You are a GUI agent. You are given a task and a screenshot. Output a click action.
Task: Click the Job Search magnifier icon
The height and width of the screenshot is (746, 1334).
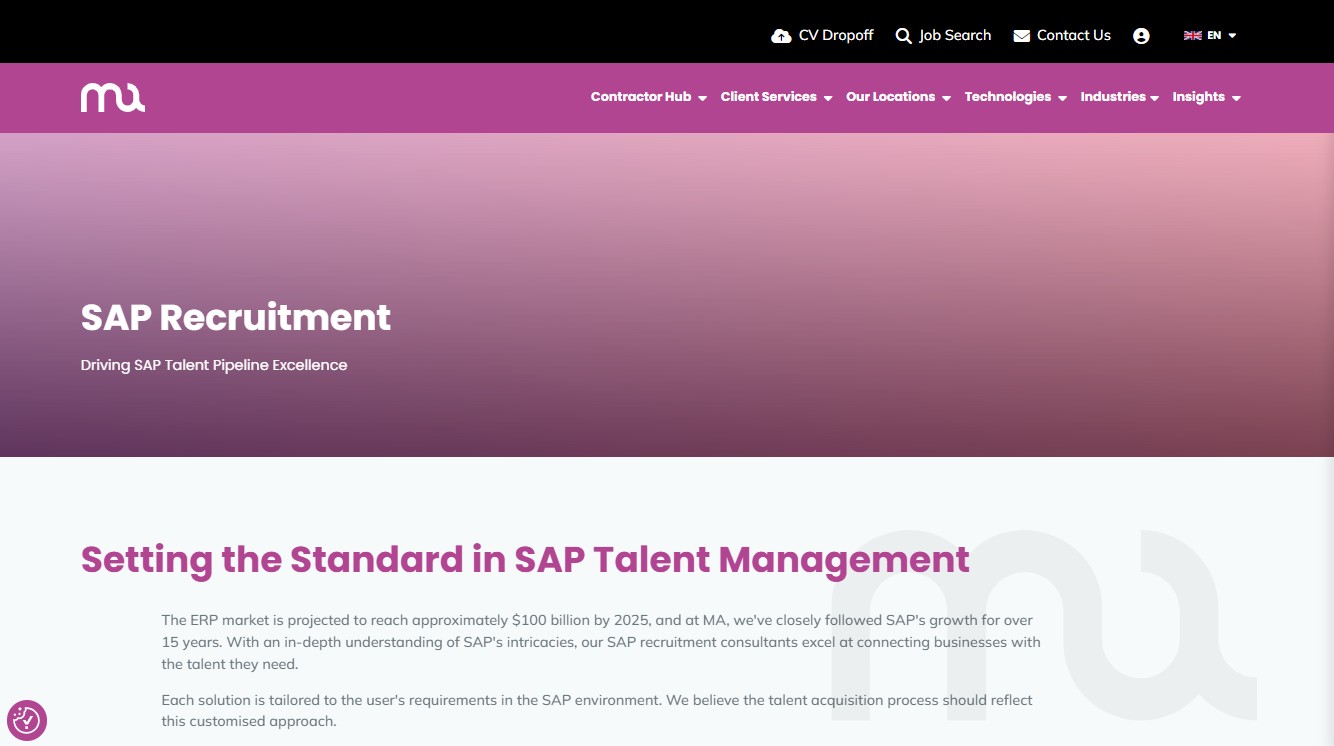903,36
